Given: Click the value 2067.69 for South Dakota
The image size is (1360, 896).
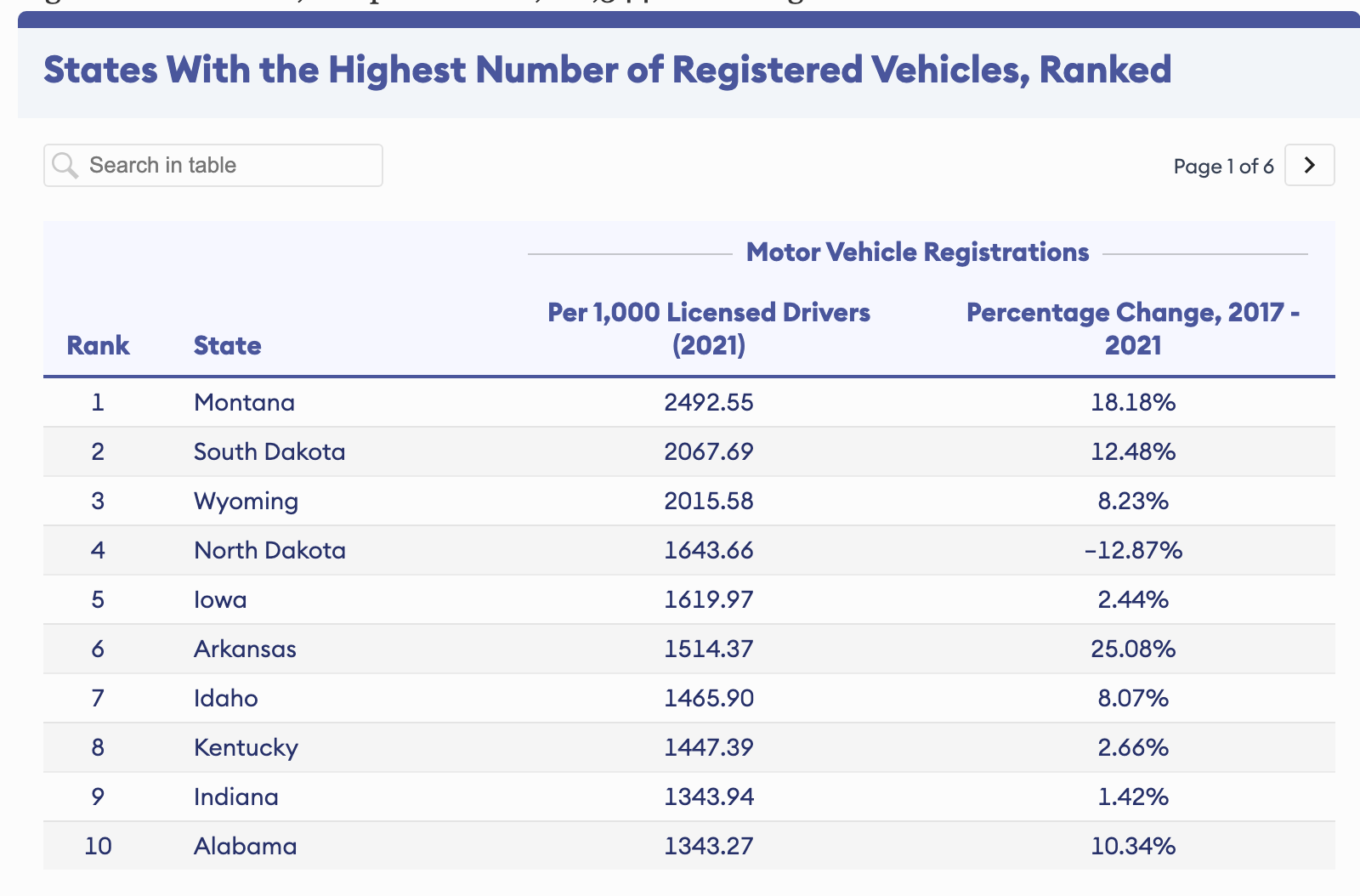Looking at the screenshot, I should point(709,451).
